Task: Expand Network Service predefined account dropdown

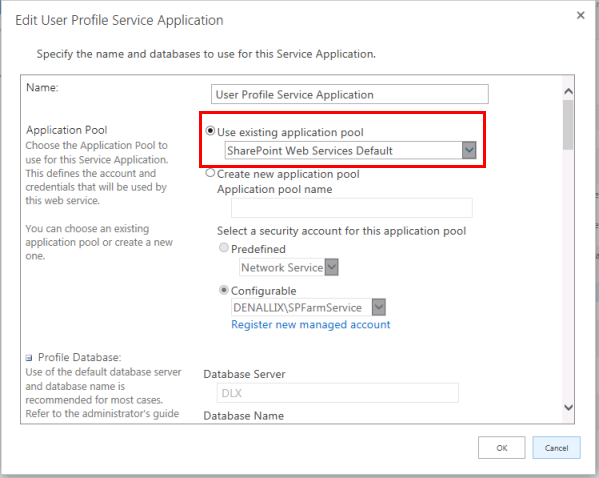Action: click(331, 267)
